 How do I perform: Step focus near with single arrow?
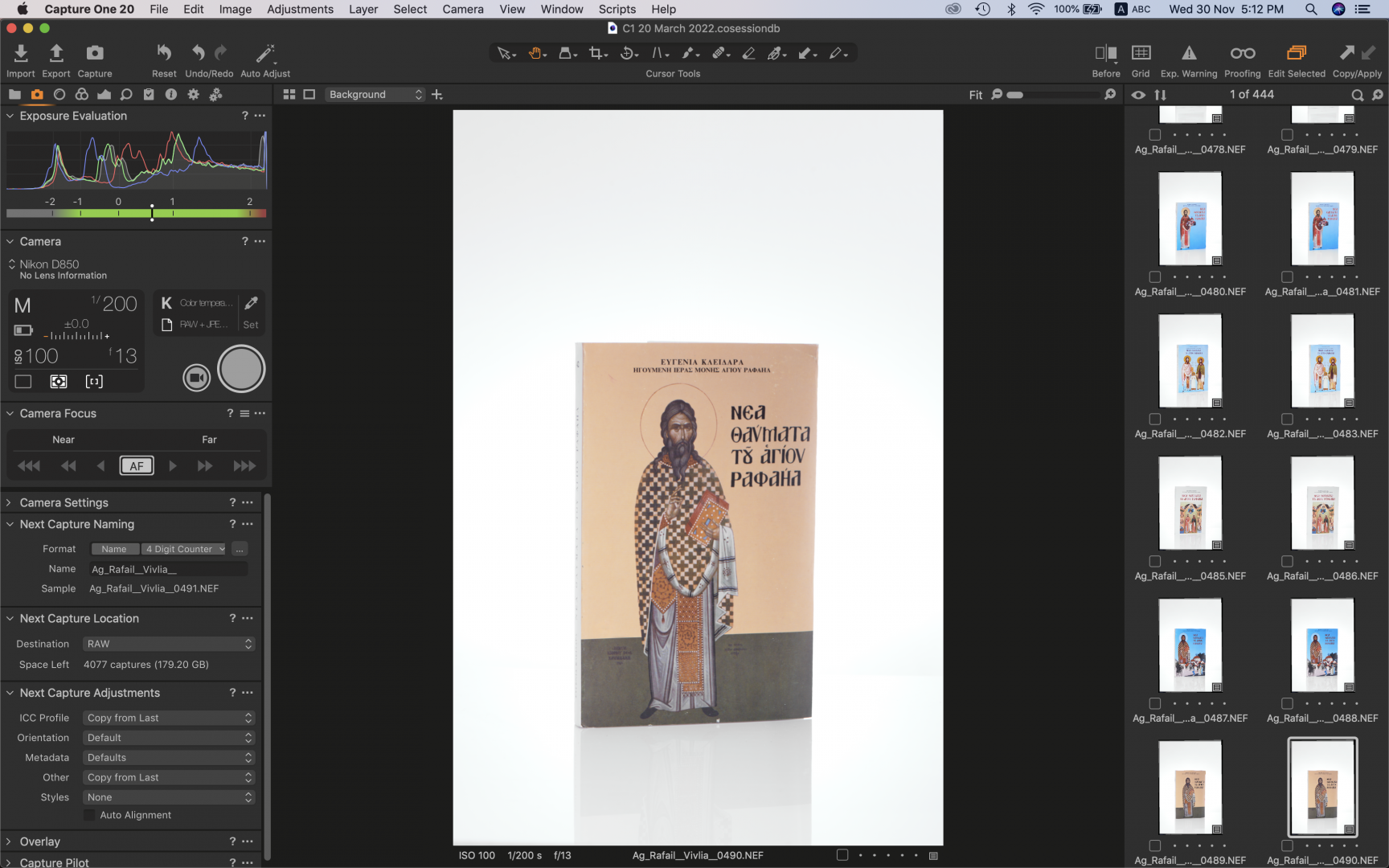pyautogui.click(x=100, y=466)
